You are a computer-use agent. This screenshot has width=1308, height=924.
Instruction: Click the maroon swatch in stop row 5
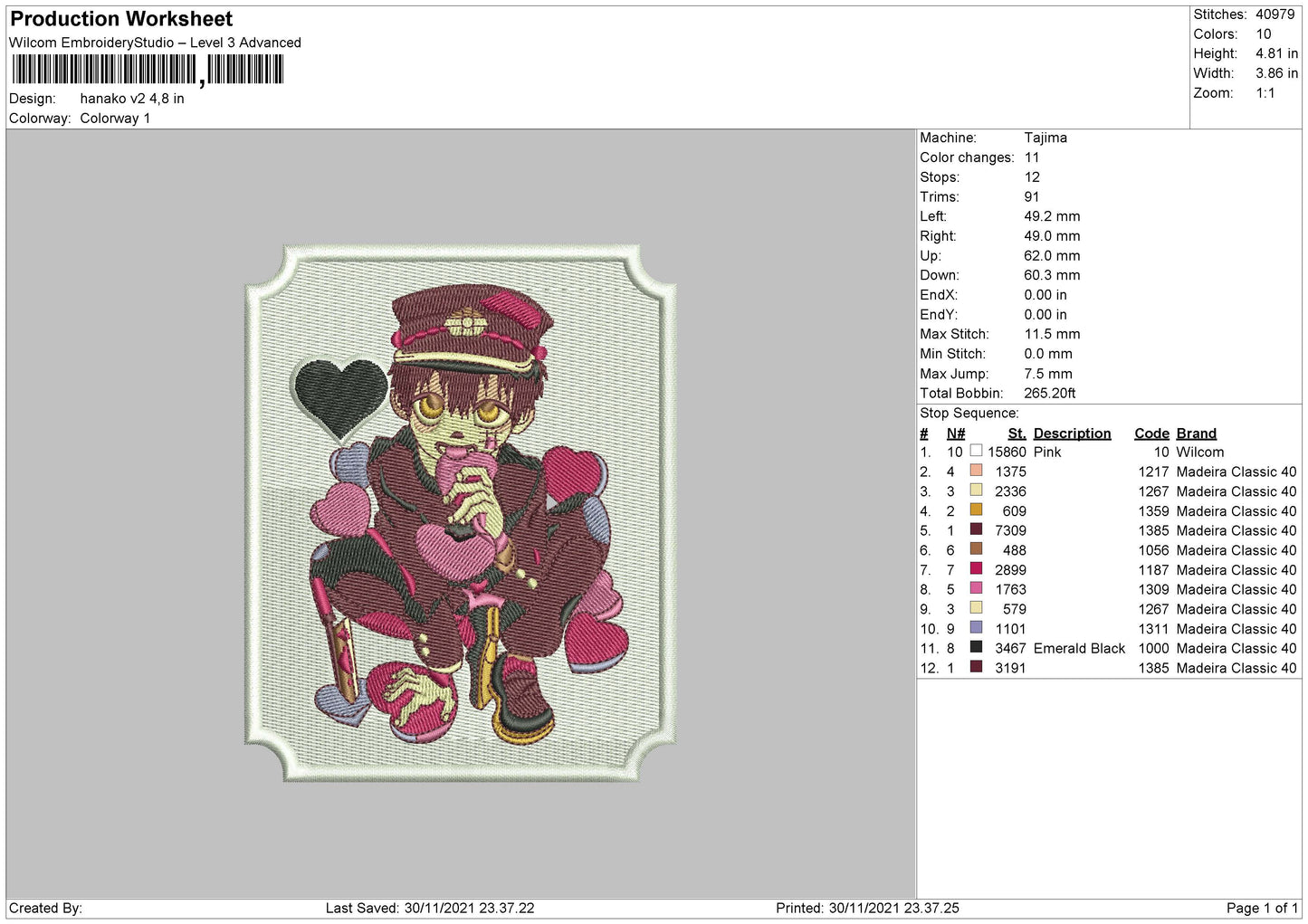(976, 529)
